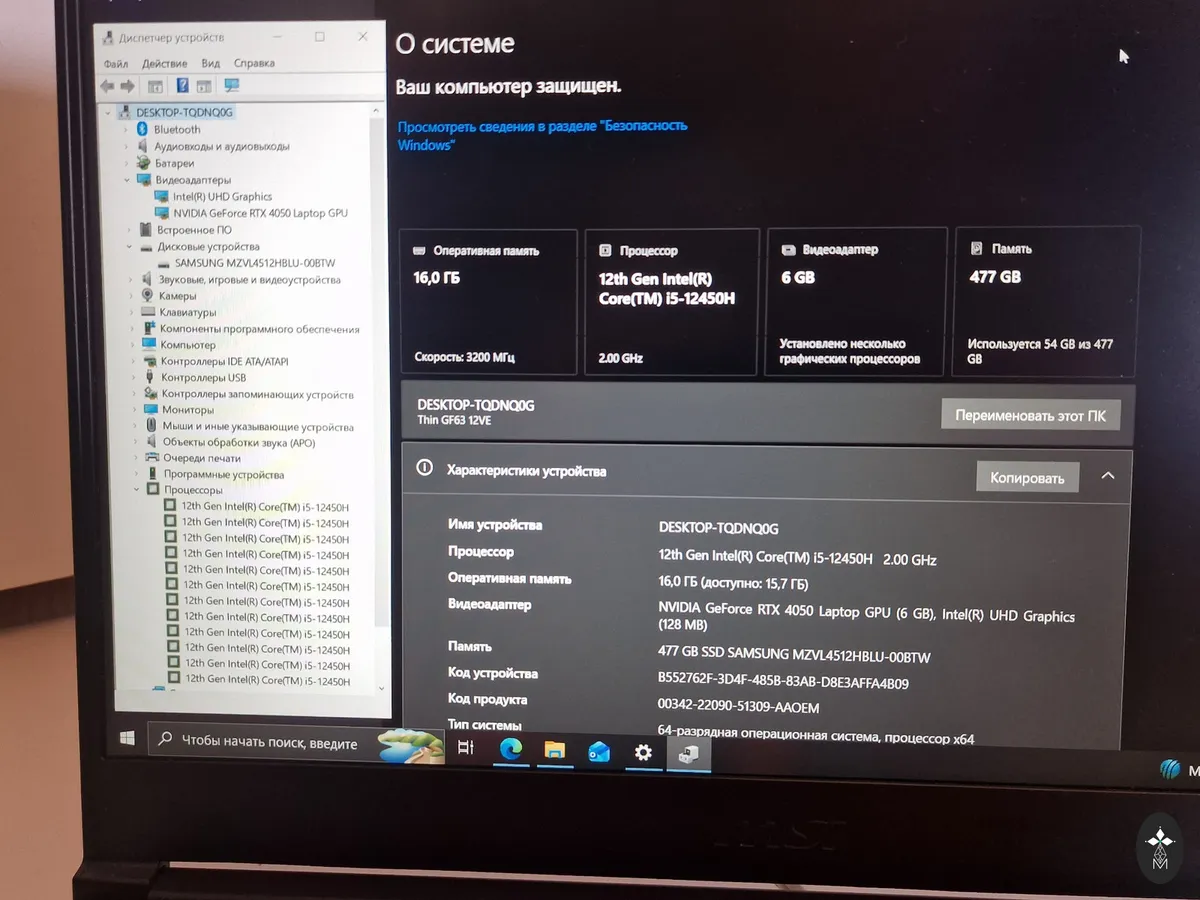Viewport: 1200px width, 900px height.
Task: Click Device Manager scrollbar up arrow
Action: 376,109
